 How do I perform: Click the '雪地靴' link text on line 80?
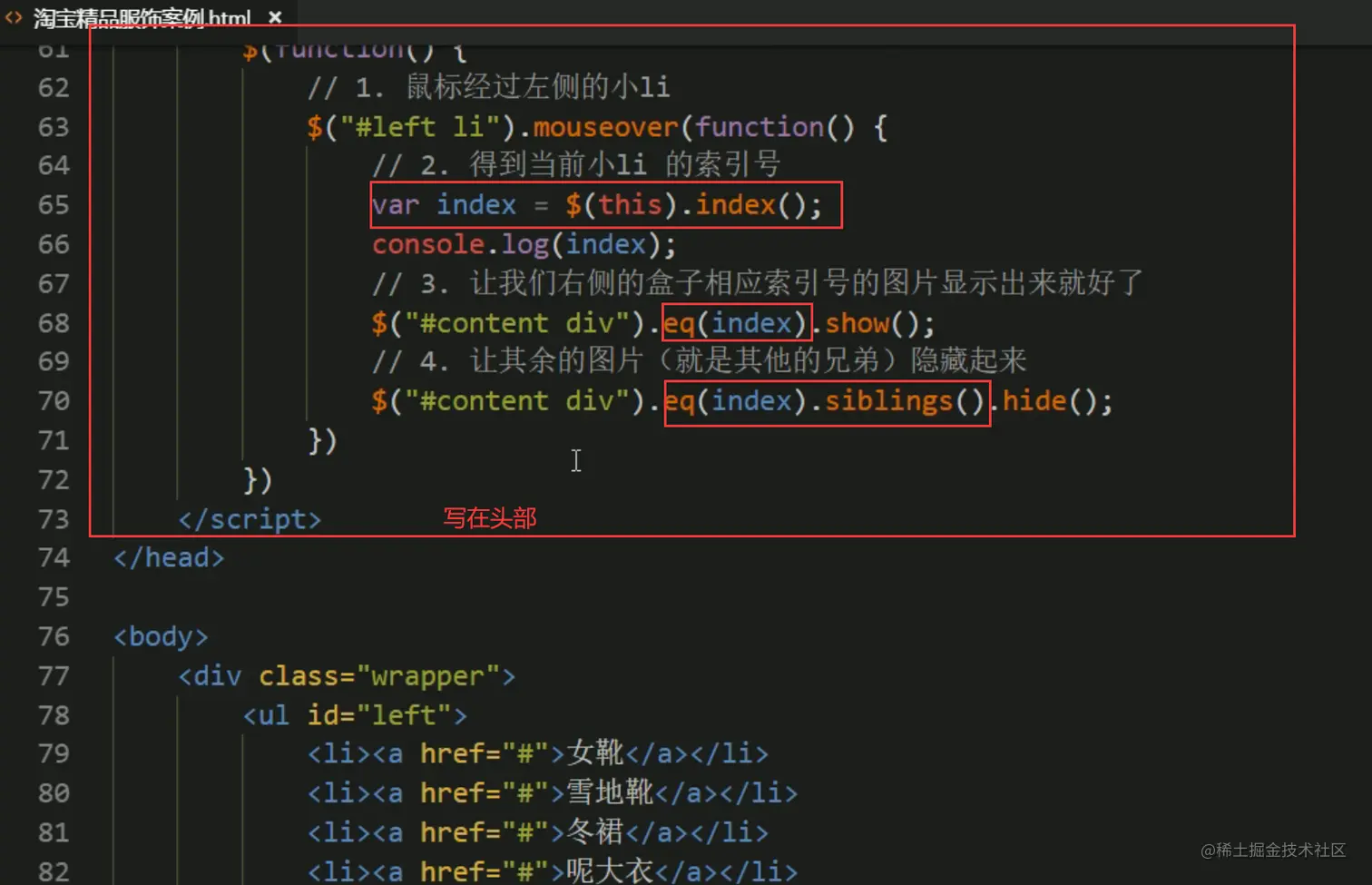coord(610,792)
